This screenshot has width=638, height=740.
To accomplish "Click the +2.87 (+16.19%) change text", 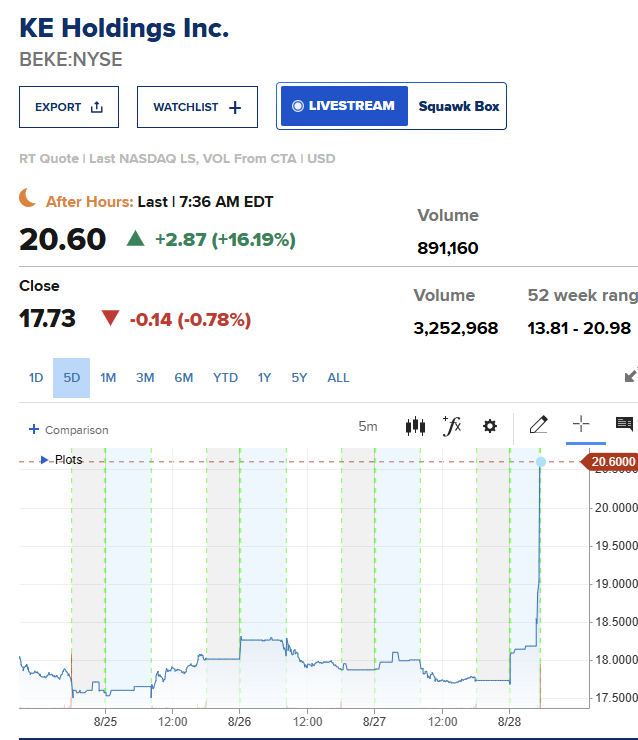I will click(226, 240).
